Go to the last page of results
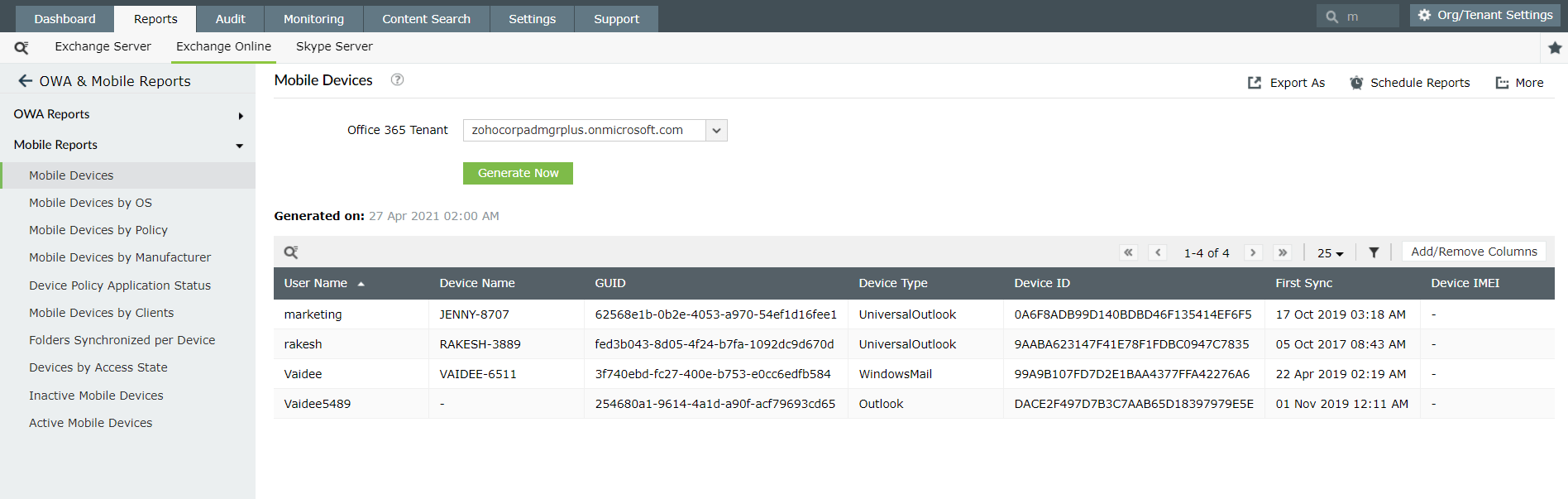This screenshot has width=1568, height=499. point(1283,253)
